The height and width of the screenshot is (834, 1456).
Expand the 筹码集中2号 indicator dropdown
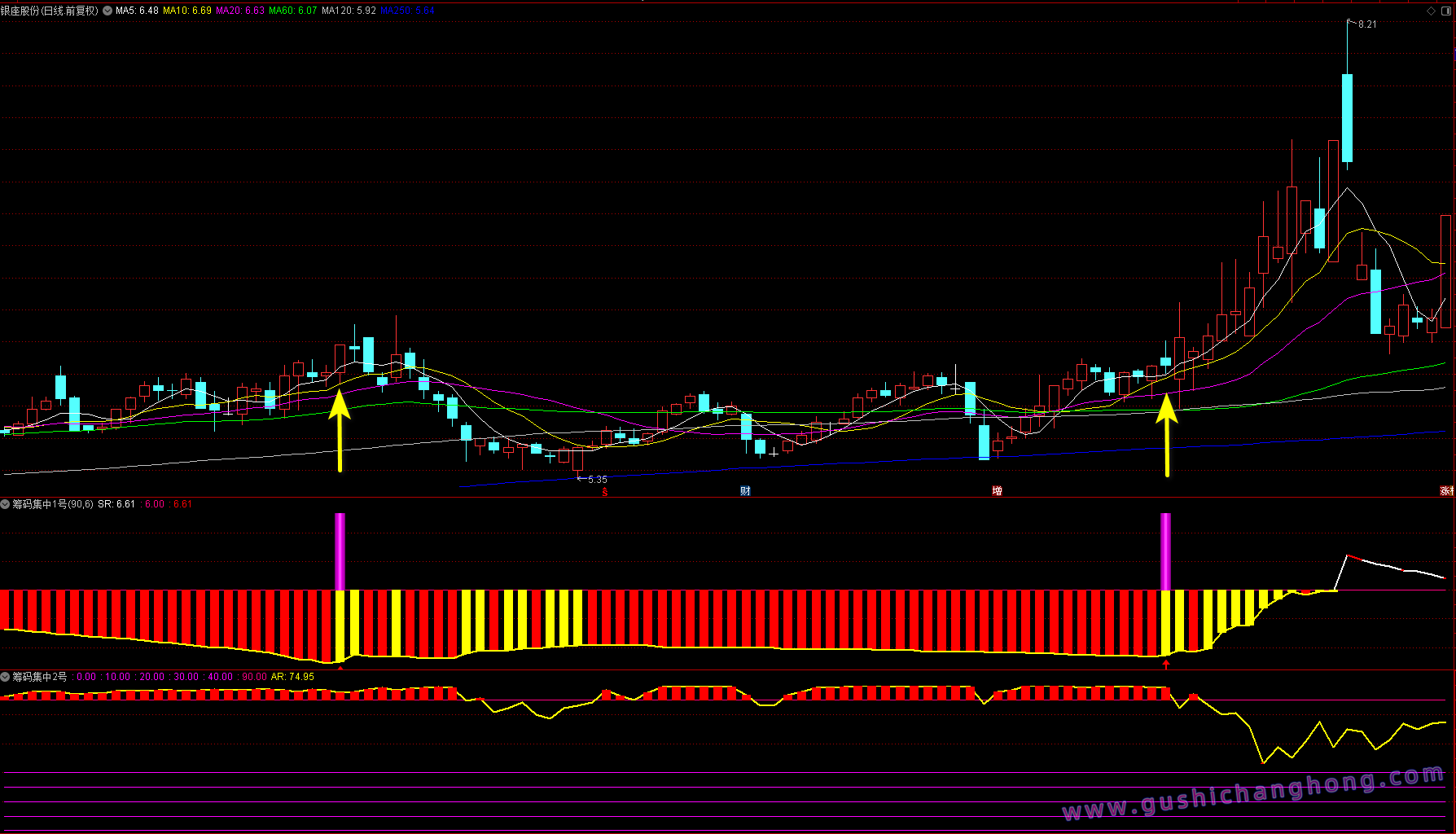(5, 677)
